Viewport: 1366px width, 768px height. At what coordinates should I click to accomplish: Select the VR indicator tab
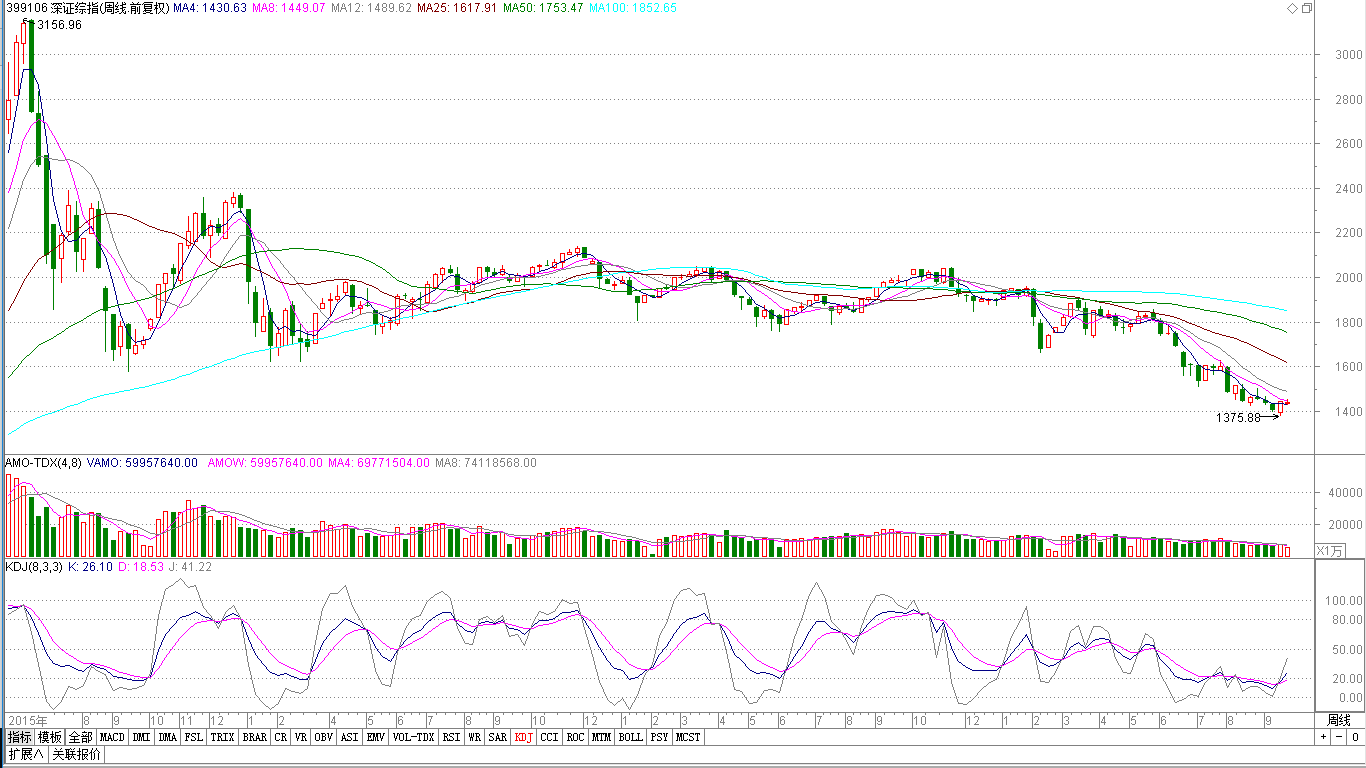301,737
